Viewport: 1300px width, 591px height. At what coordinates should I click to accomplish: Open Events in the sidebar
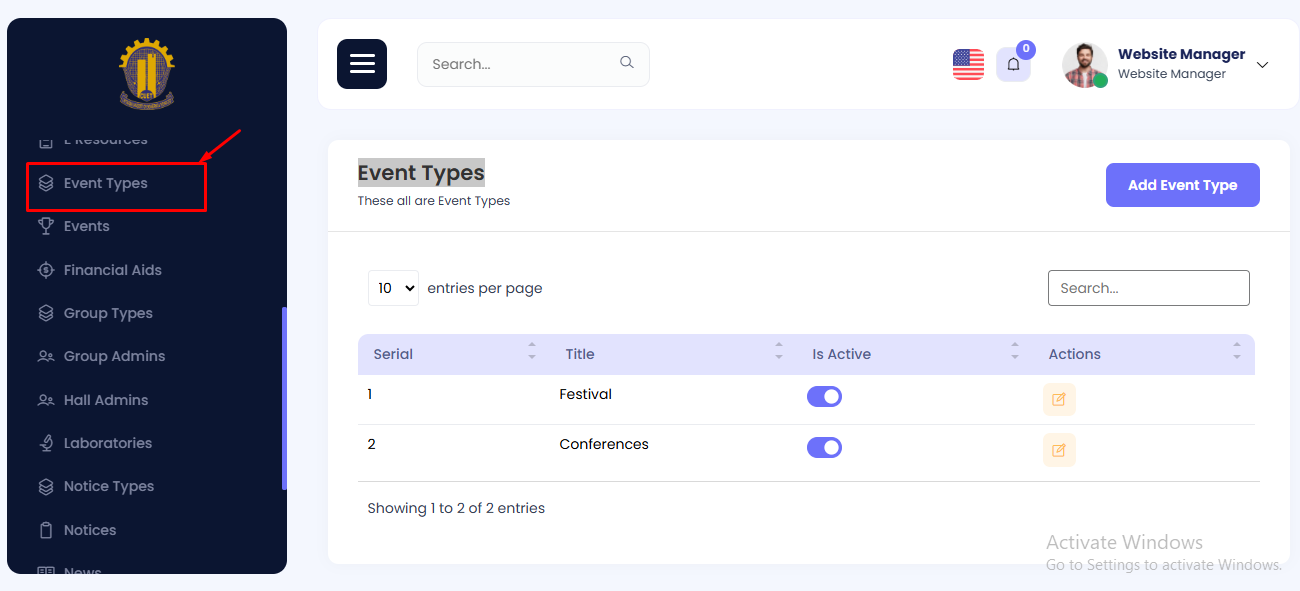click(87, 226)
